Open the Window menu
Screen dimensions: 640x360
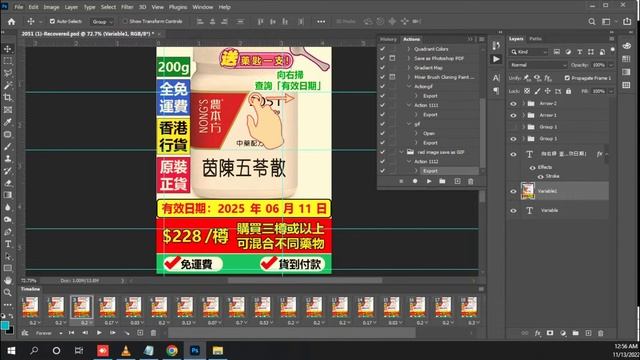pyautogui.click(x=202, y=7)
